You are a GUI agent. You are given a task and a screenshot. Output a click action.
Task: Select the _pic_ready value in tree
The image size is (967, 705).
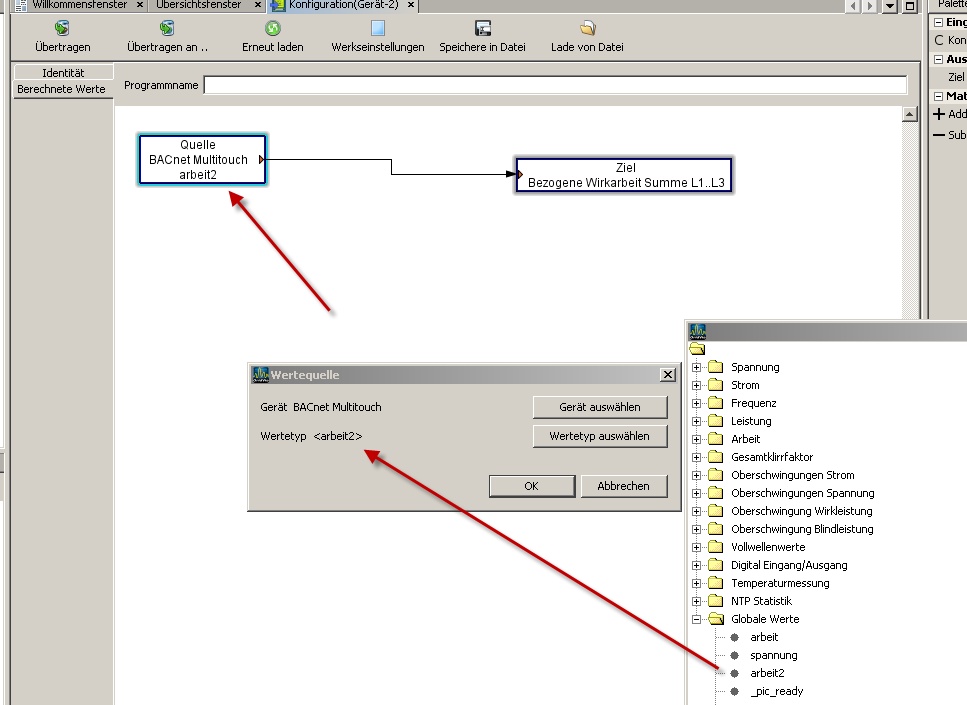point(776,691)
